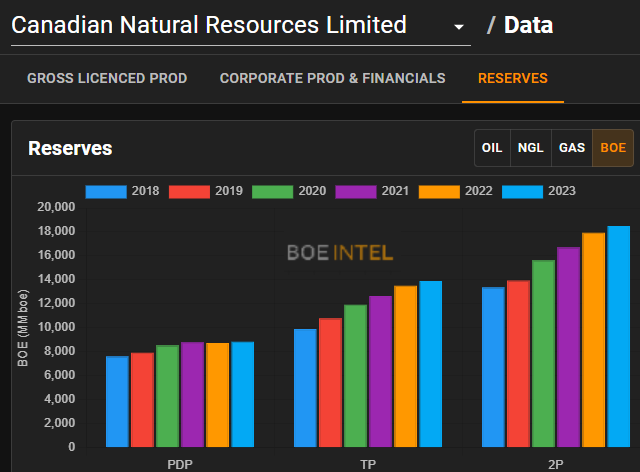Click the TP axis label

(368, 465)
